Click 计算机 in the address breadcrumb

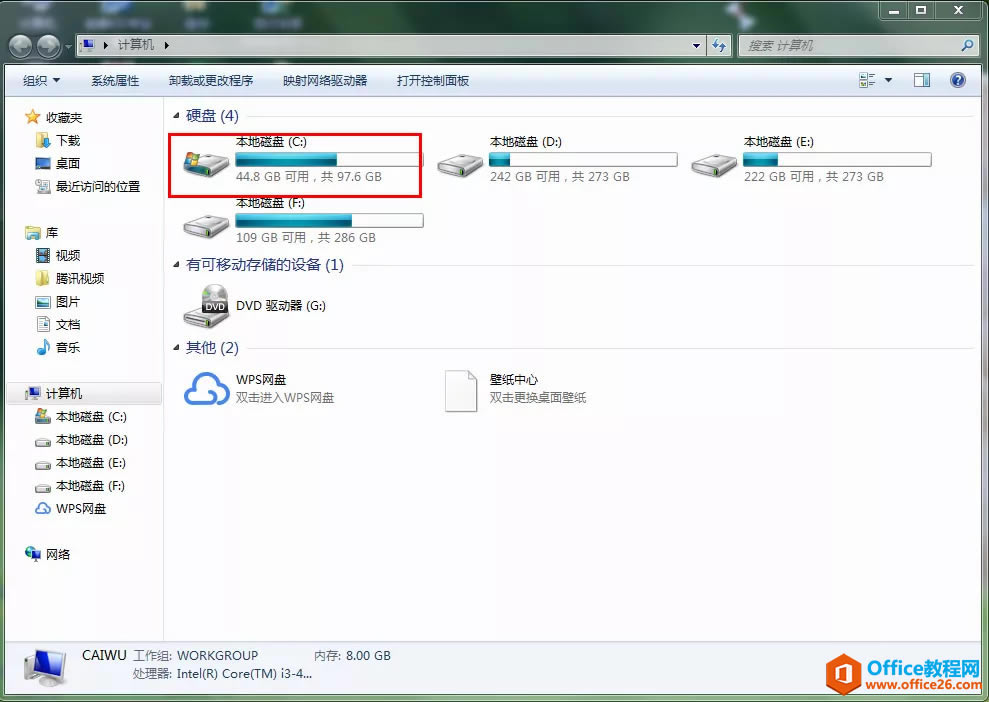(x=136, y=45)
